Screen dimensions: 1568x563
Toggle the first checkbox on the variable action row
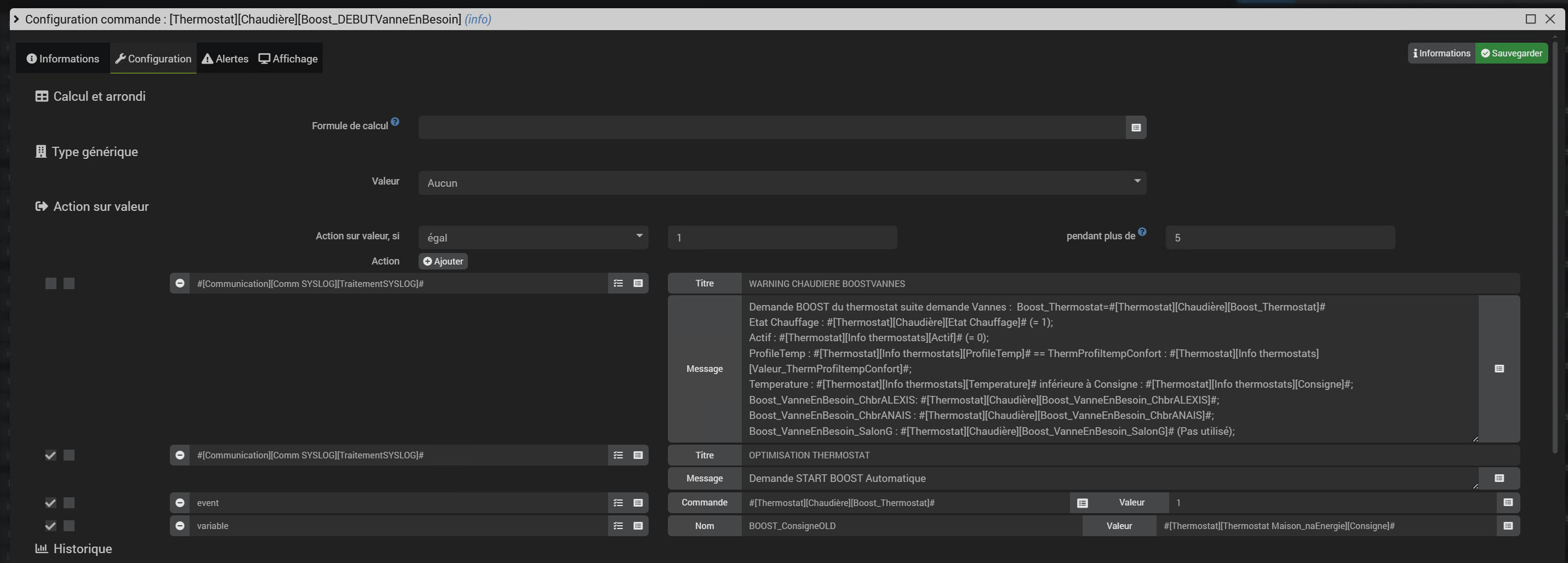pyautogui.click(x=50, y=526)
